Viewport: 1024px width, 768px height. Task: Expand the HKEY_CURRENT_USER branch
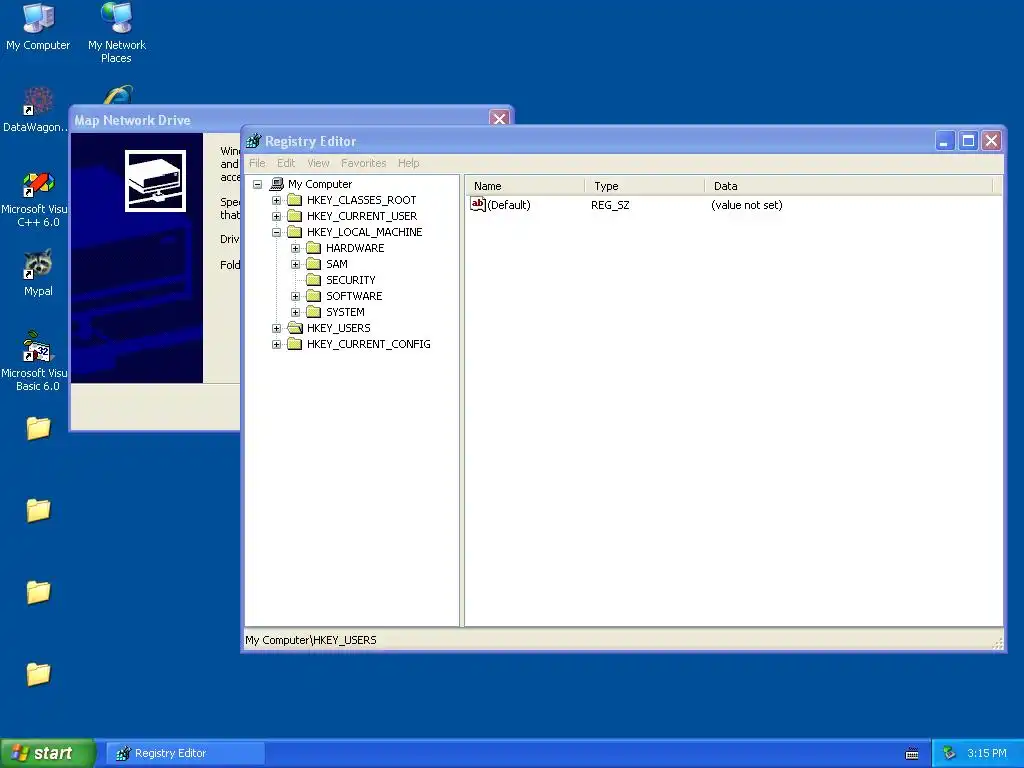(x=277, y=216)
